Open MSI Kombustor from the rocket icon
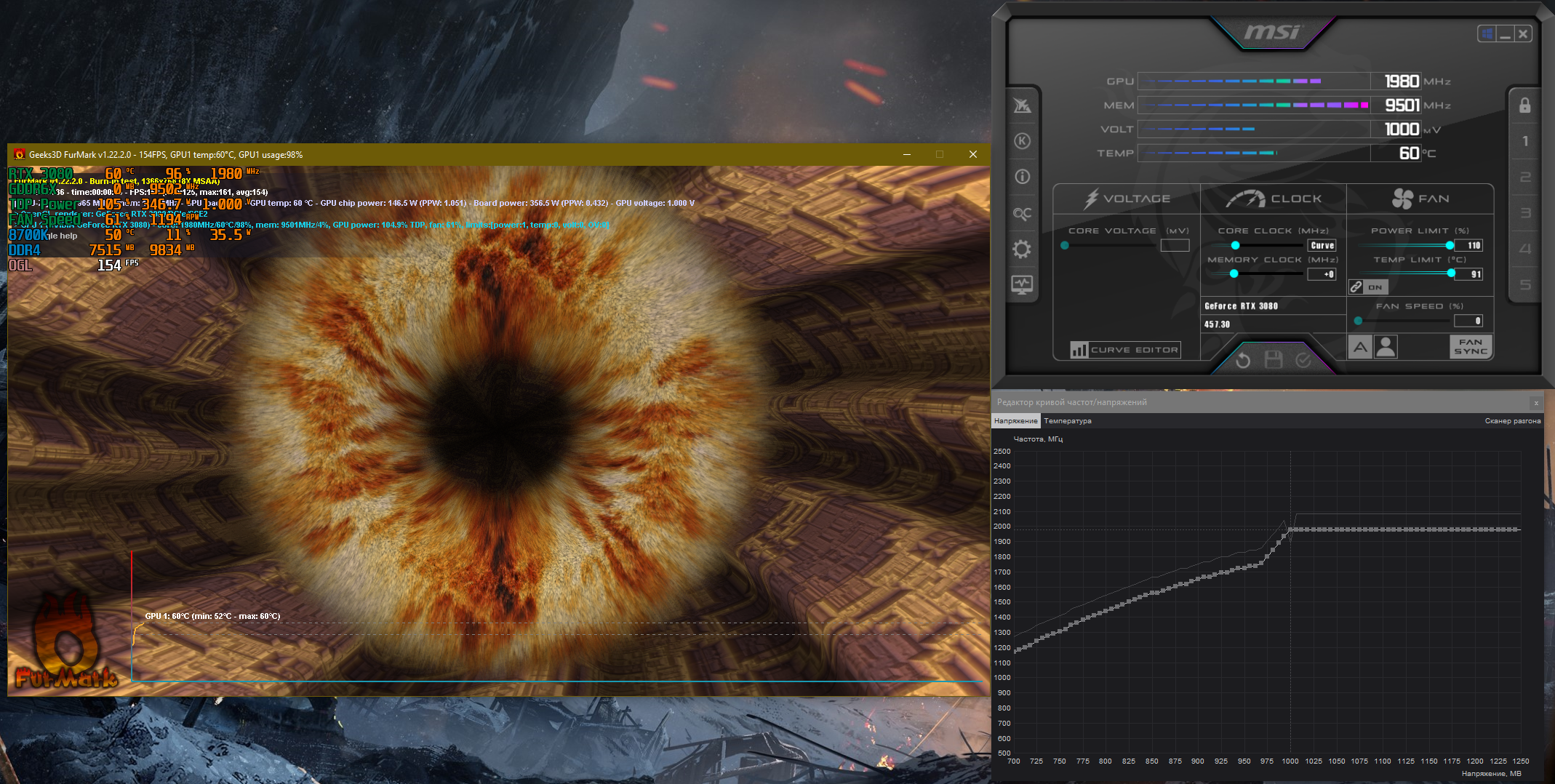 pos(1022,106)
